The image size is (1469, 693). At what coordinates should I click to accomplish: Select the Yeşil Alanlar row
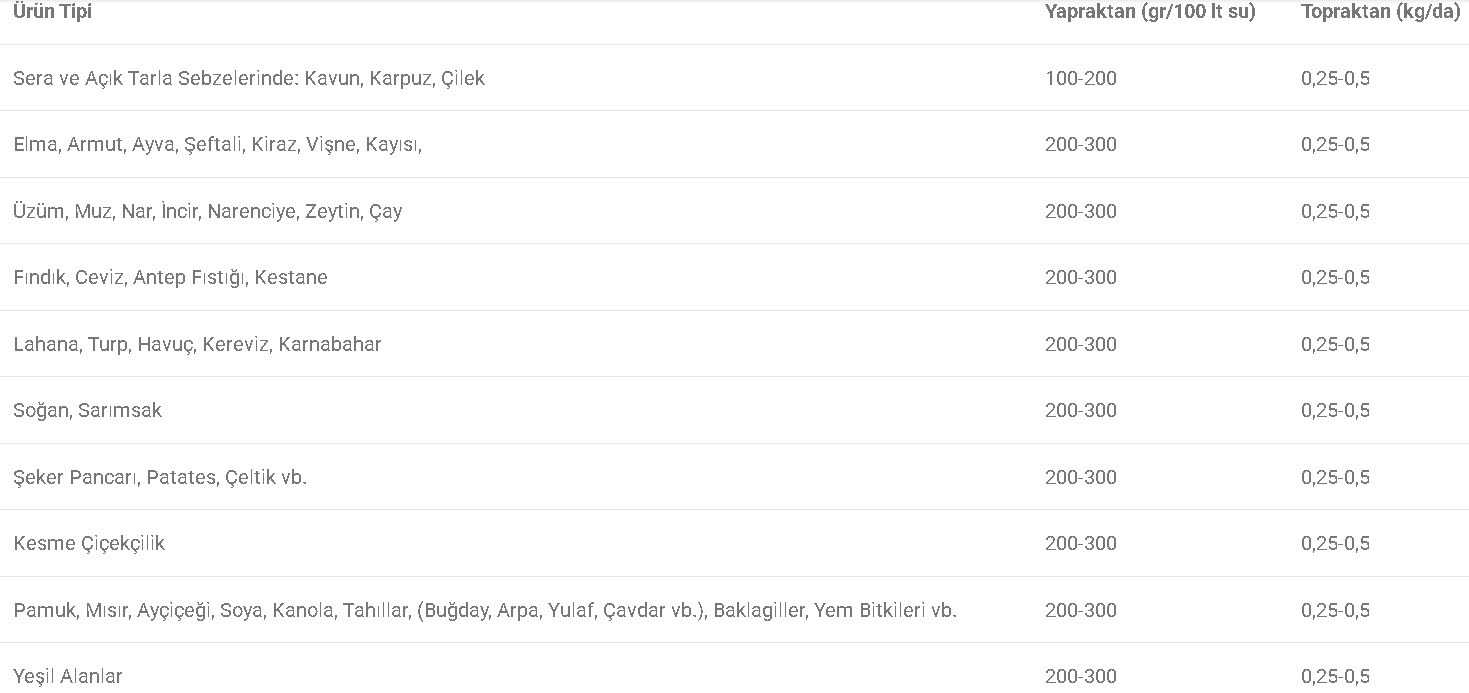point(734,668)
